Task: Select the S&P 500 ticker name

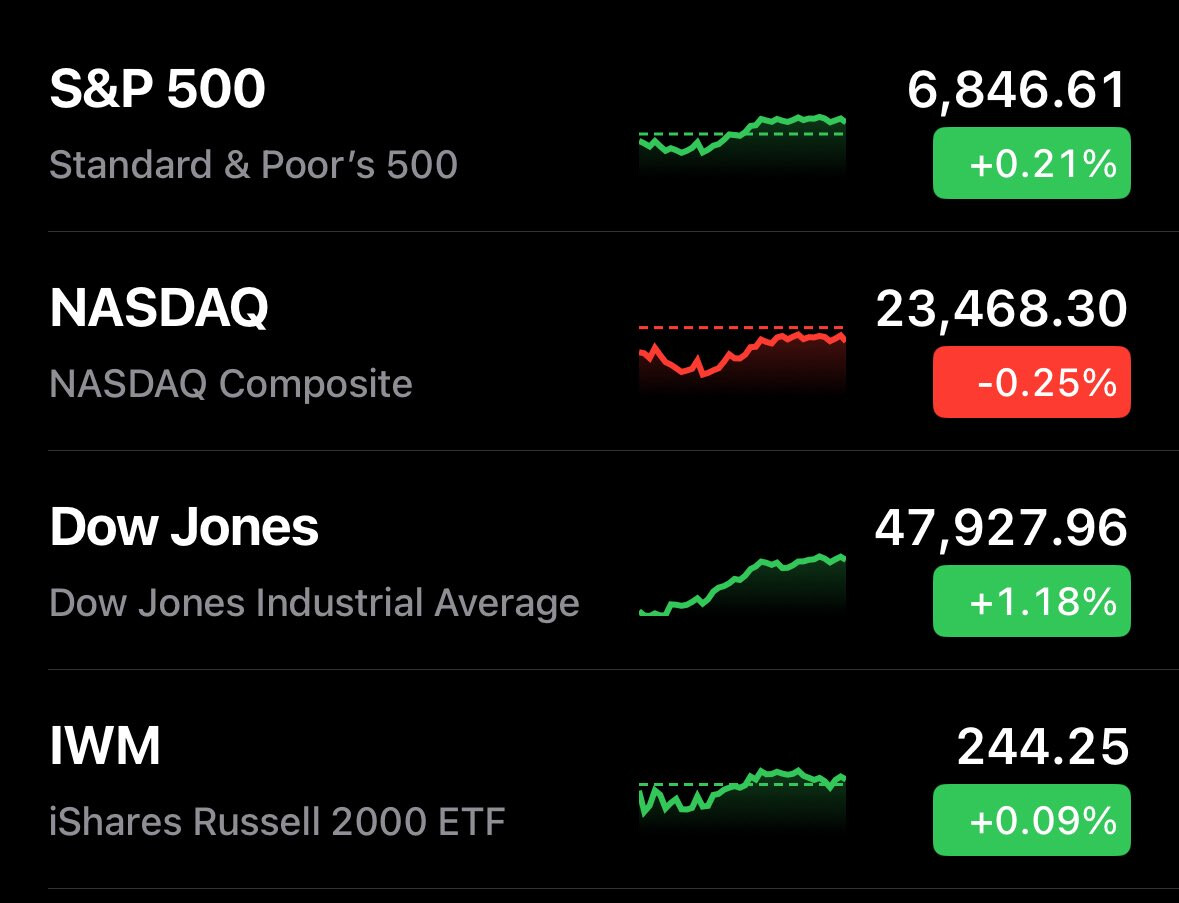Action: [158, 91]
